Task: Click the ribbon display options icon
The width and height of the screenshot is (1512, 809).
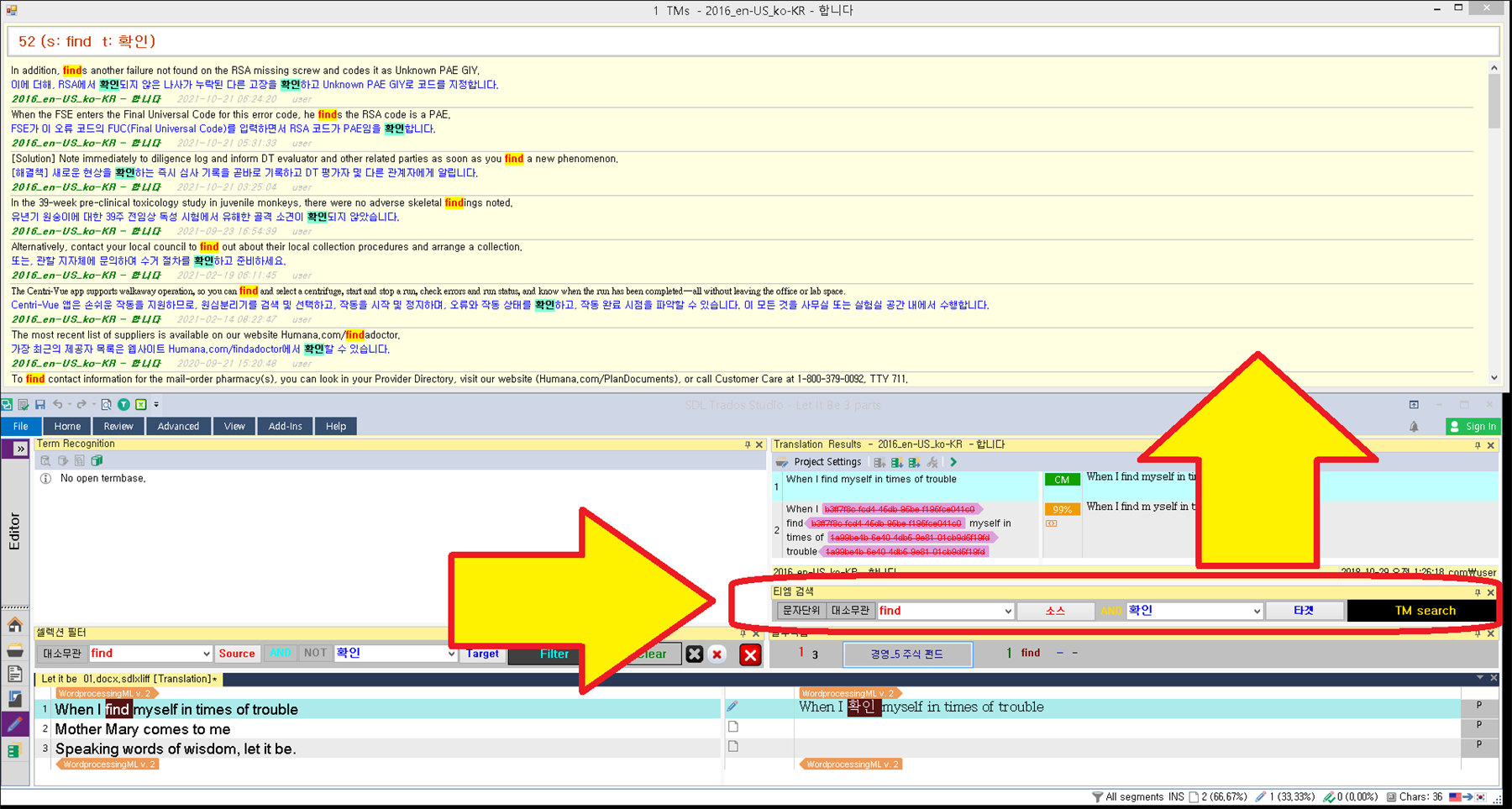Action: pos(1414,404)
